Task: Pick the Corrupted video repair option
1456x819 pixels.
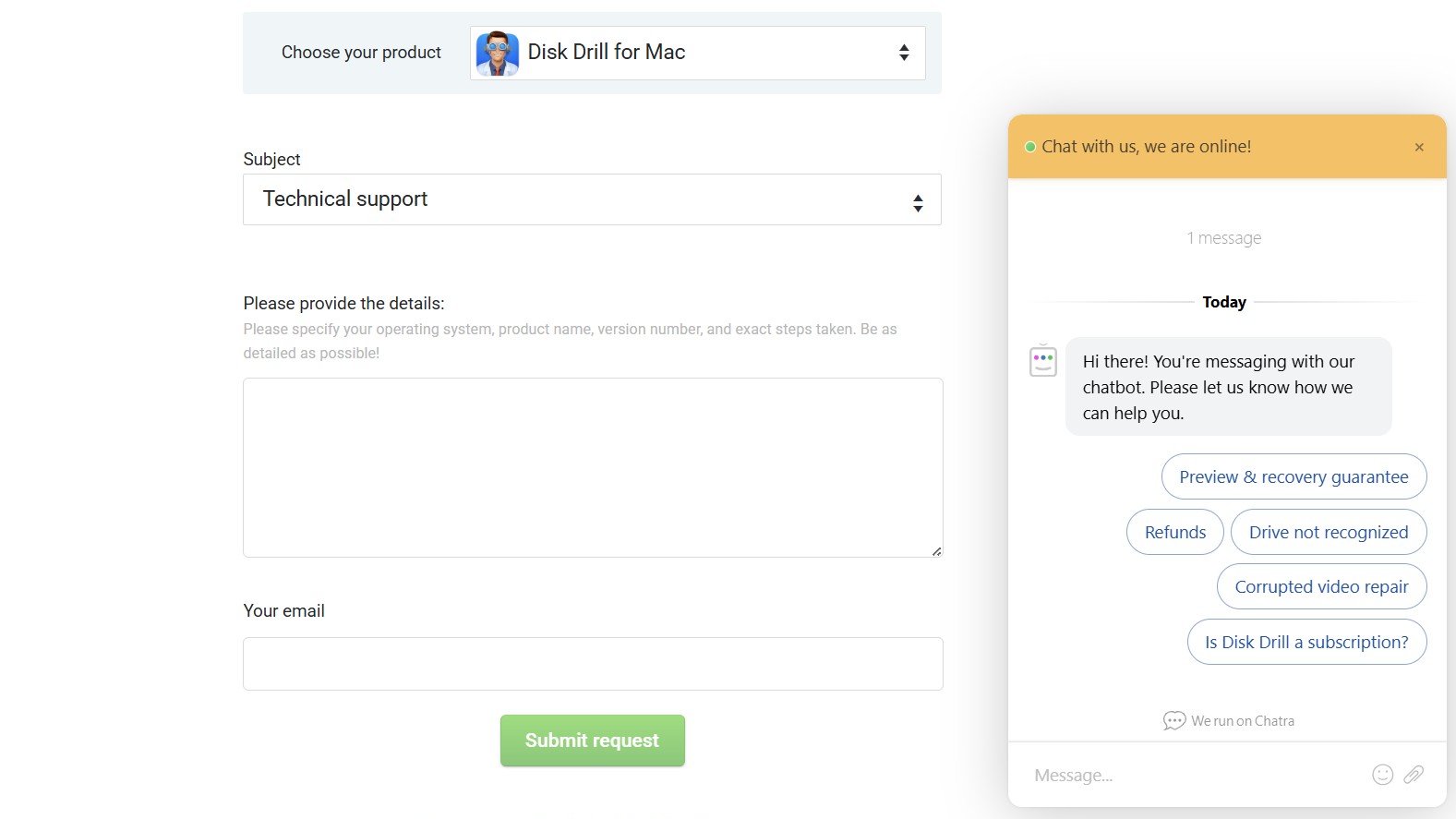Action: pos(1321,586)
